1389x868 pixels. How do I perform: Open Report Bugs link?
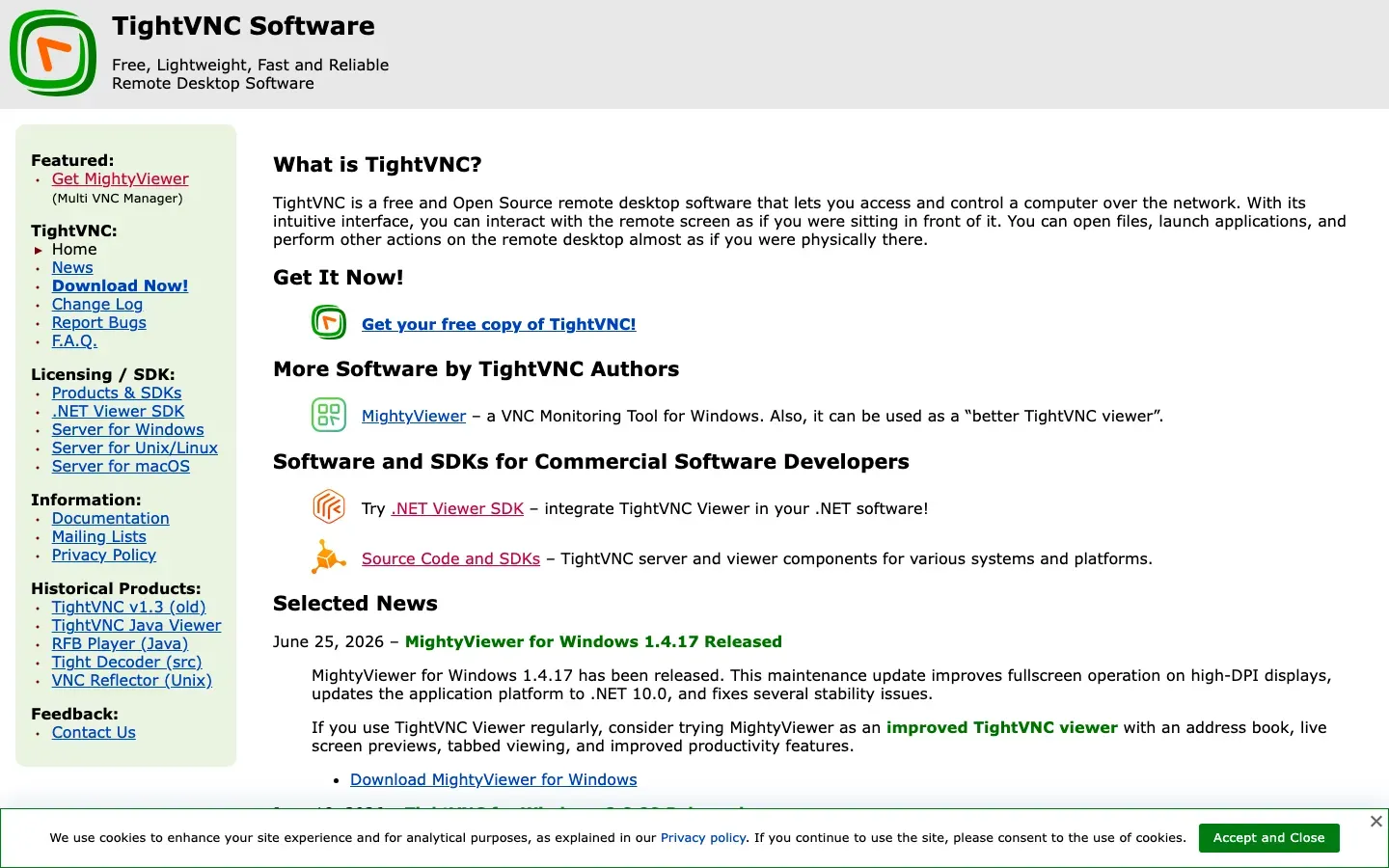[99, 322]
